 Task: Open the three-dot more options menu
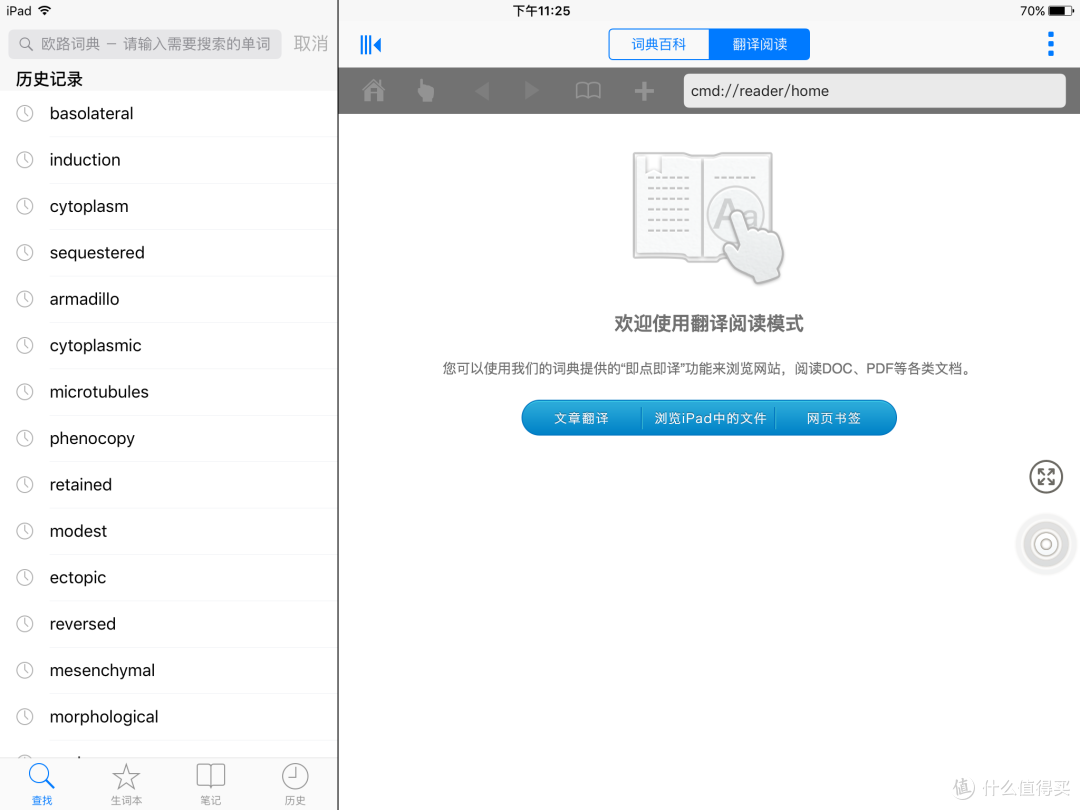1050,44
